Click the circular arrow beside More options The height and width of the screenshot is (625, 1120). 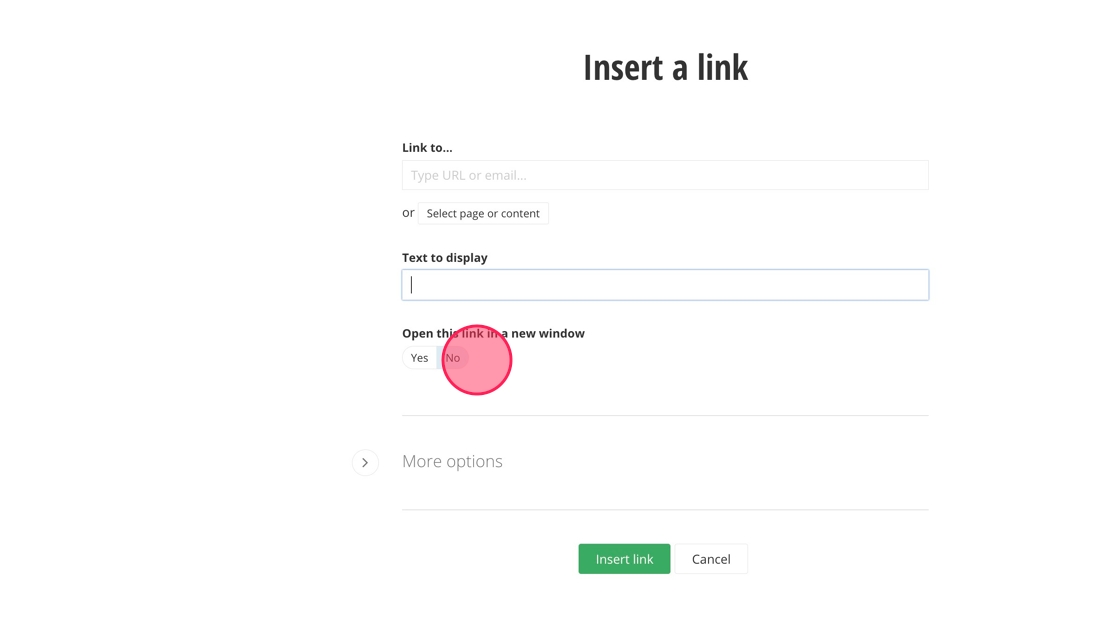pos(365,462)
